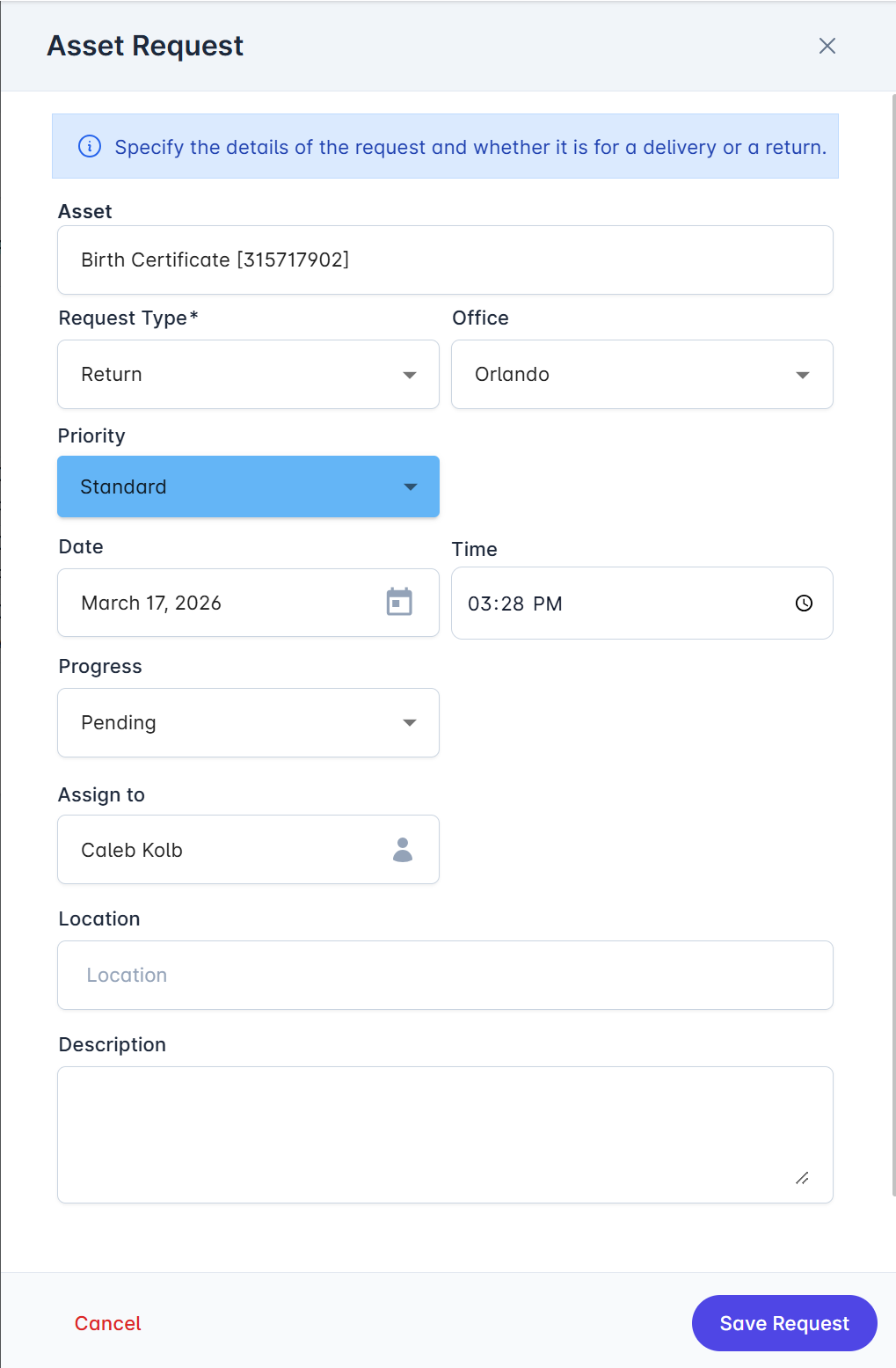Focus the Location text field
This screenshot has height=1368, width=896.
tap(445, 976)
